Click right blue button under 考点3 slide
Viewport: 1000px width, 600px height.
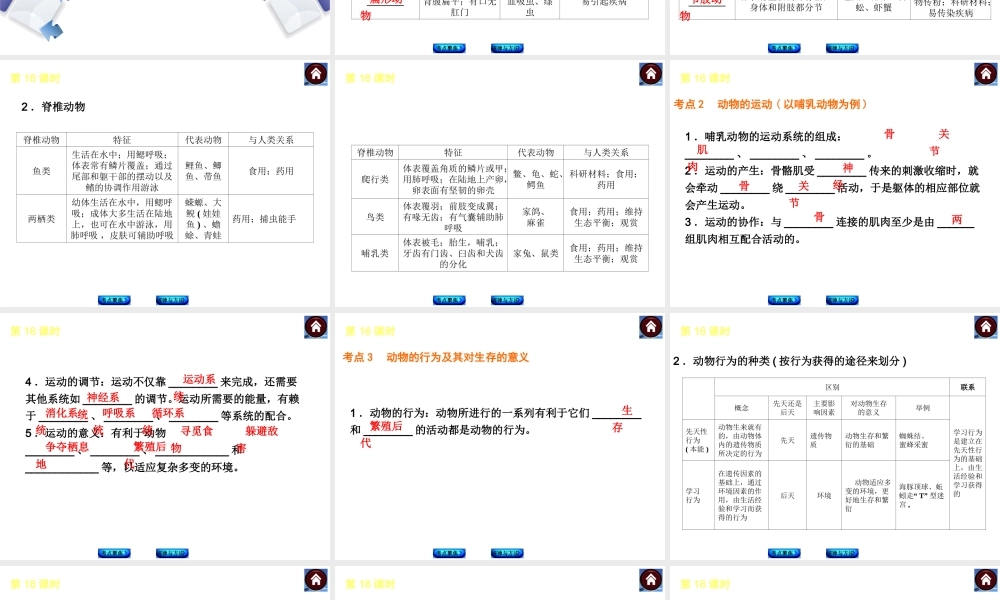point(507,553)
